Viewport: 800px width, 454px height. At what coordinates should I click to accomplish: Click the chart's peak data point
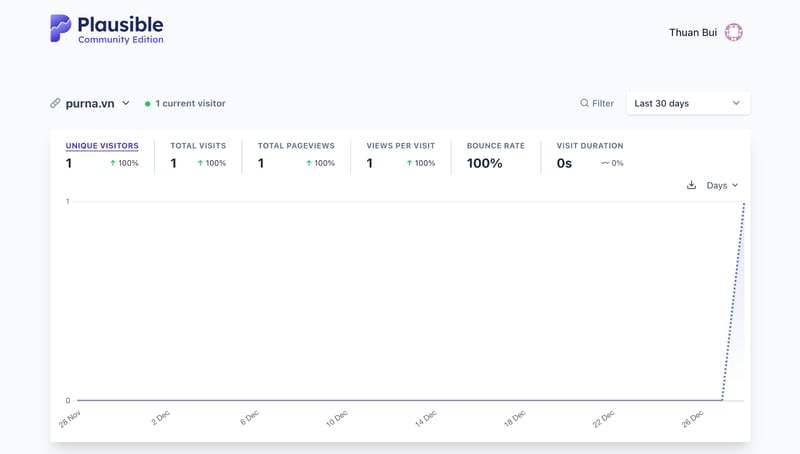point(744,203)
